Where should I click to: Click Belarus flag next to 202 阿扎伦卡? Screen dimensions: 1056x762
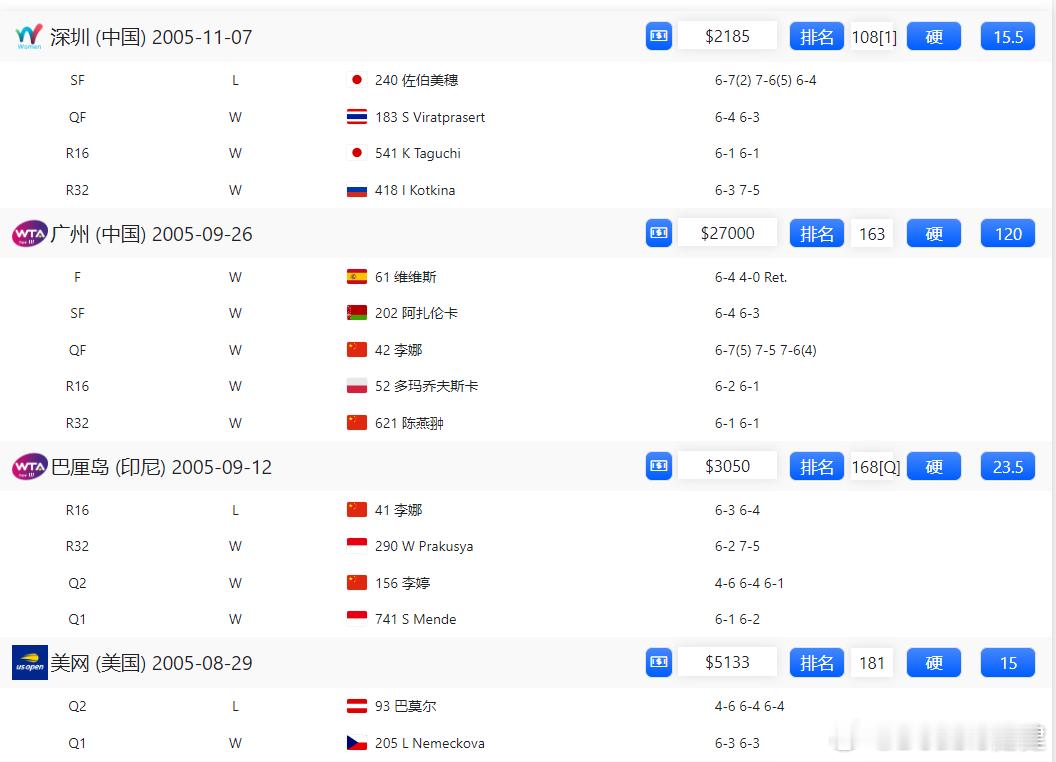357,313
